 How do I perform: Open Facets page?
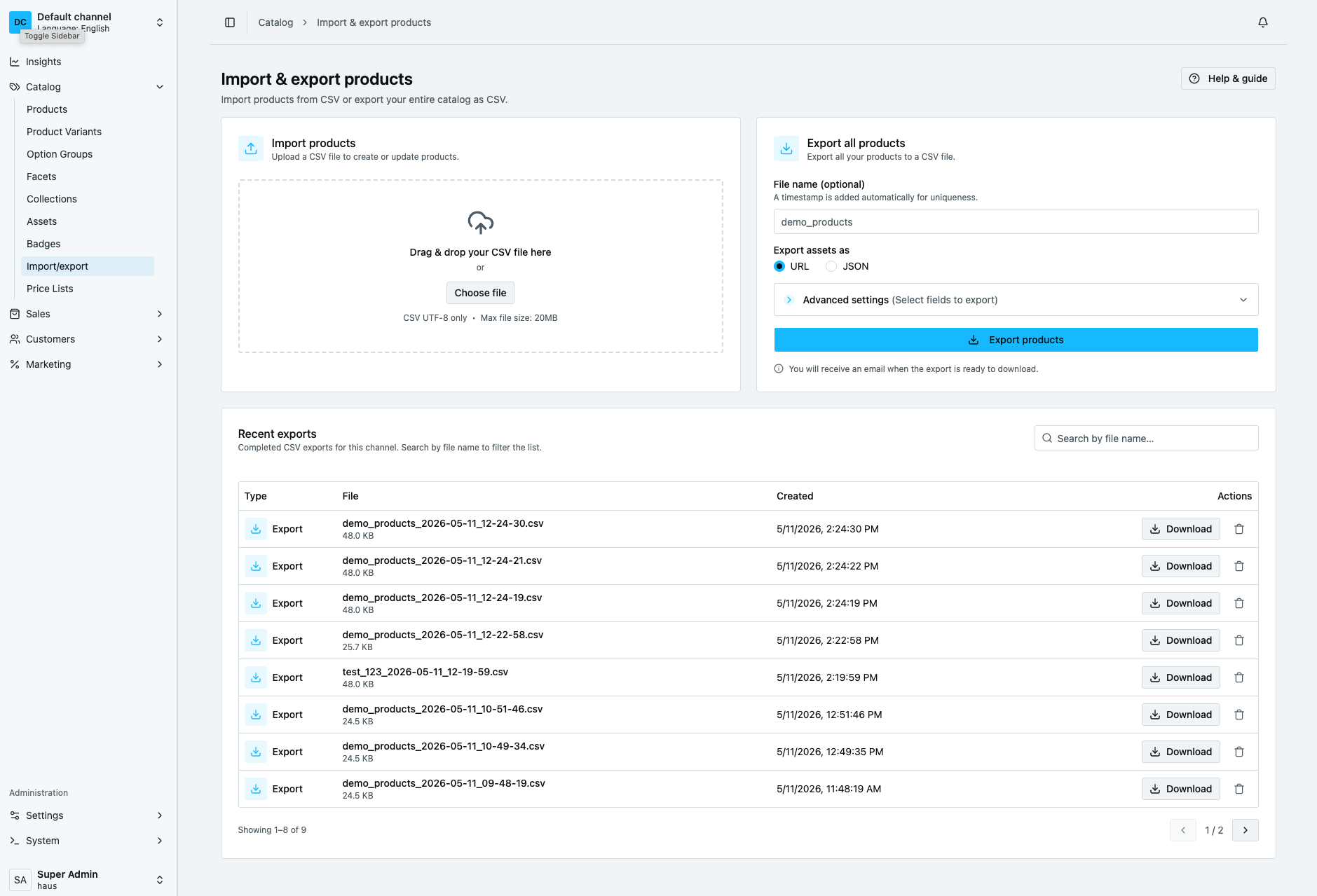tap(41, 177)
